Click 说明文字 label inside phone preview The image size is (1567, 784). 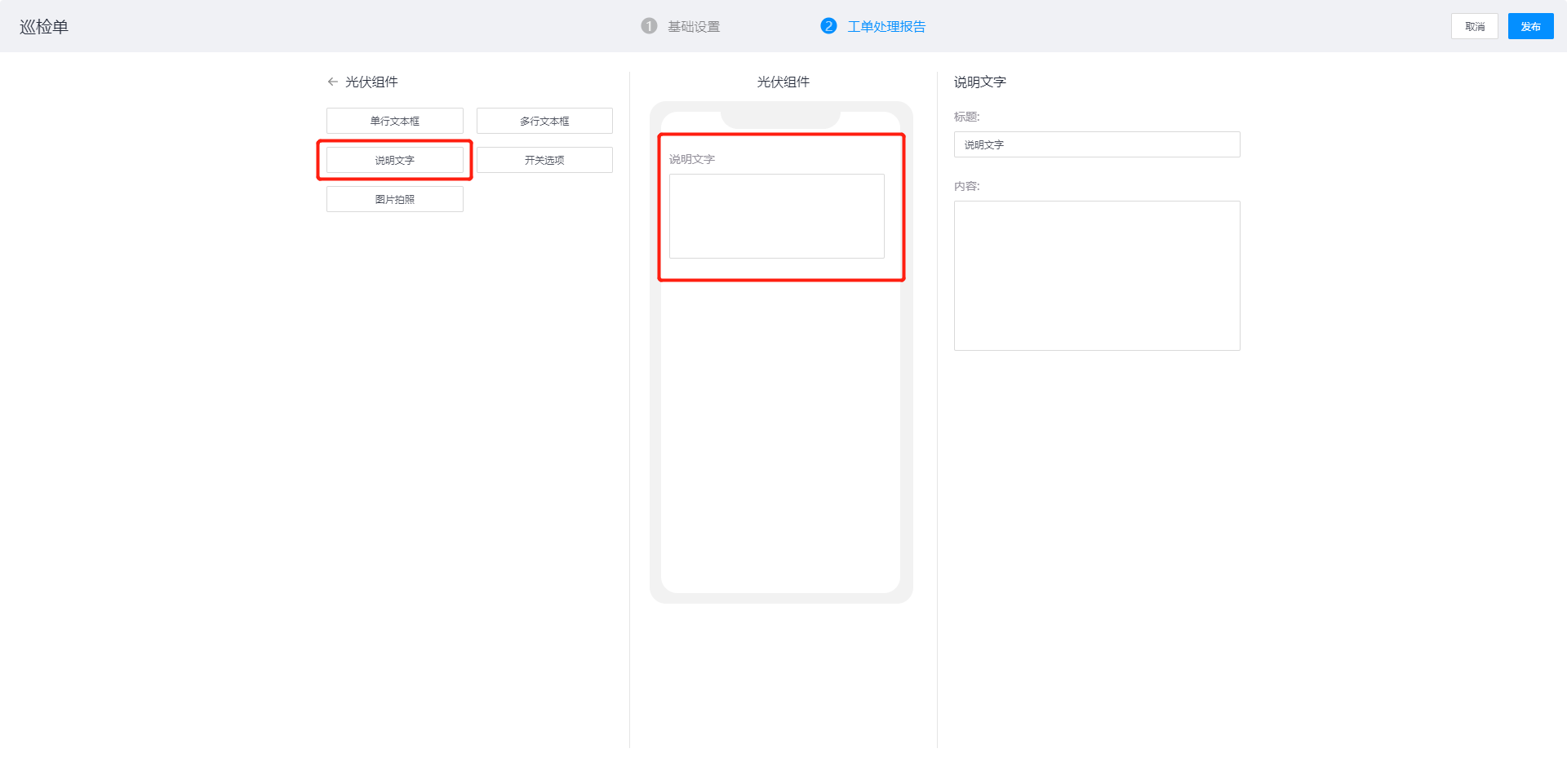pyautogui.click(x=692, y=159)
